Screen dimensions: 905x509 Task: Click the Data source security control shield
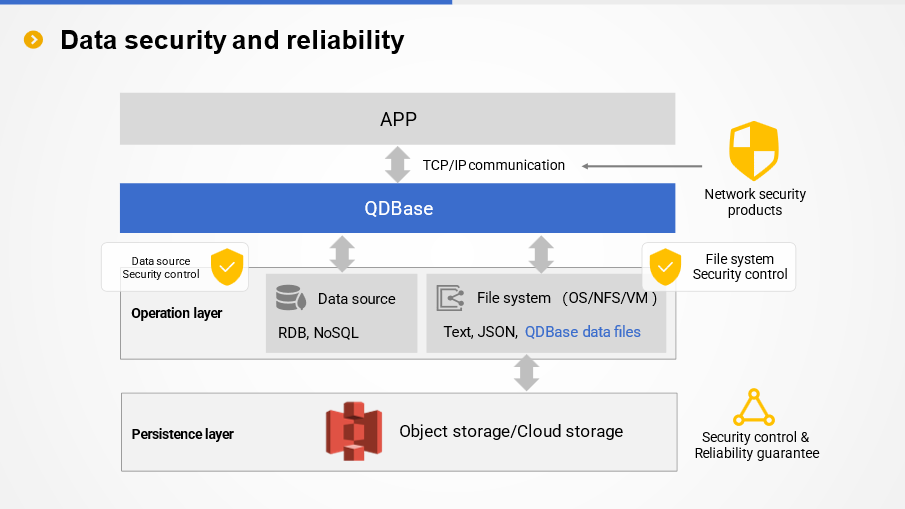[x=227, y=267]
